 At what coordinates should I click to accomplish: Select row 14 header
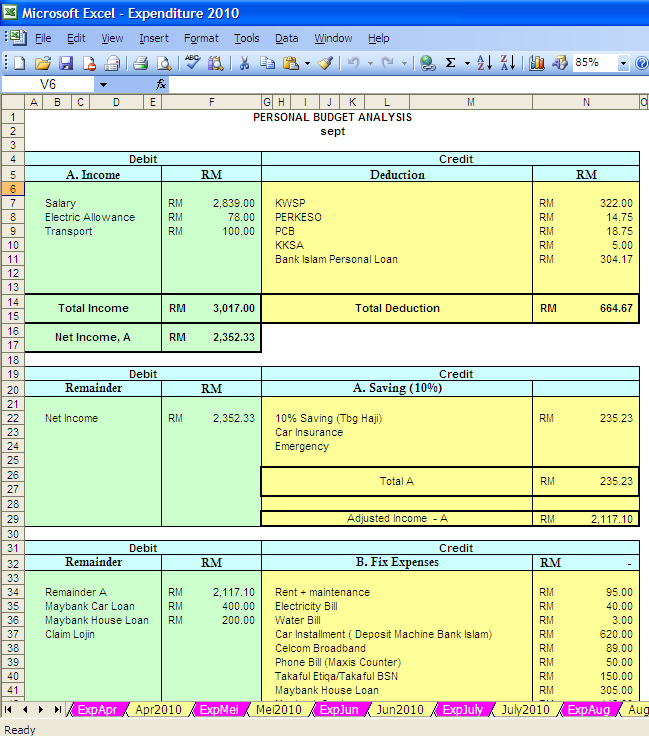[x=13, y=302]
